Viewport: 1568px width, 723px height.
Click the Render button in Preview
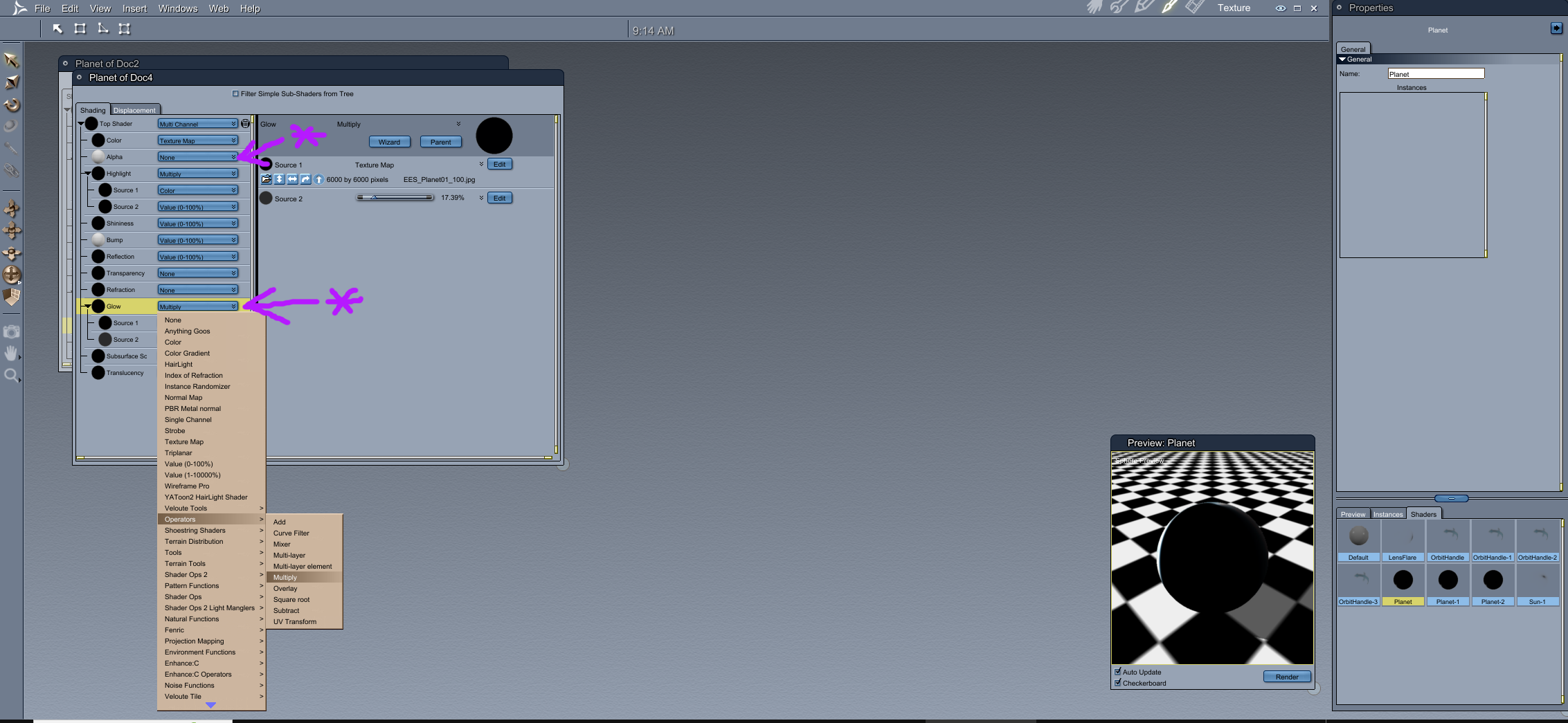point(1287,677)
